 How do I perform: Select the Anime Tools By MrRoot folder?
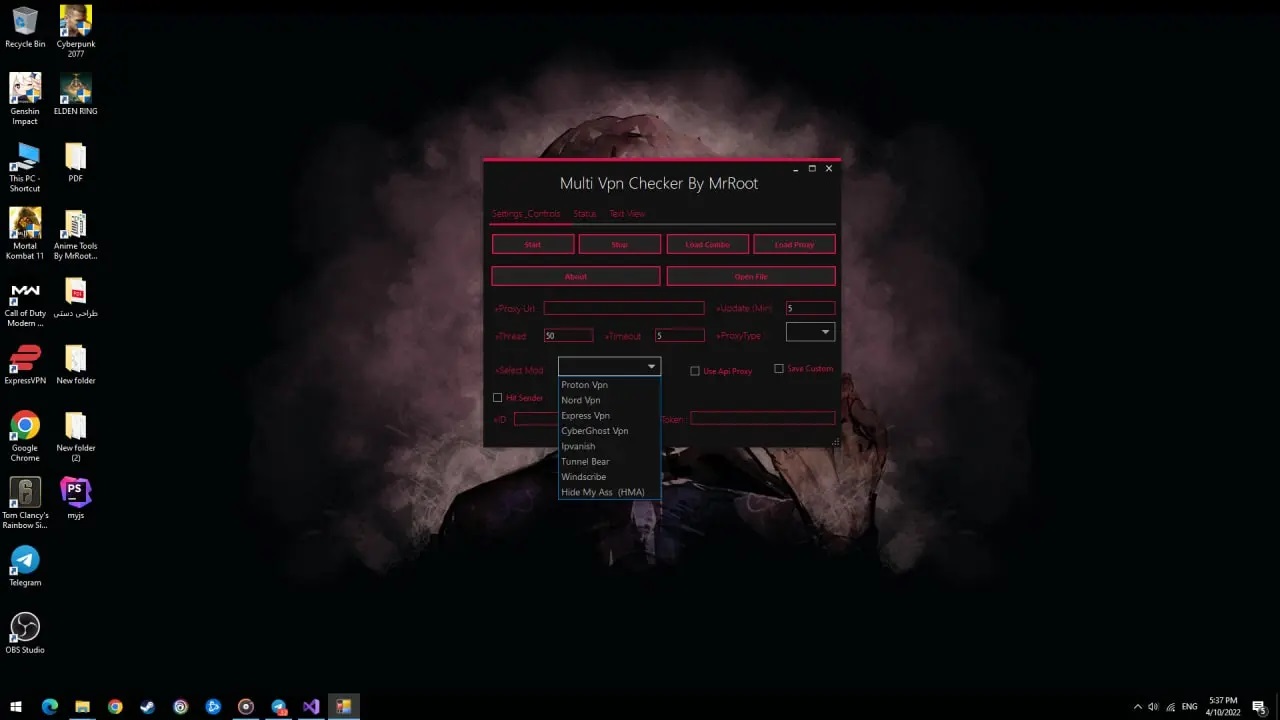76,234
